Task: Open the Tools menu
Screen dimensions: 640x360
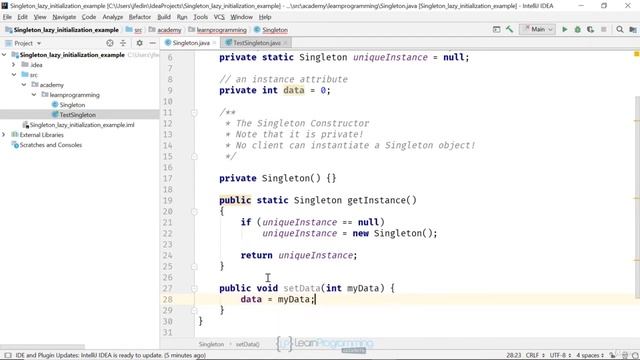Action: (x=200, y=17)
